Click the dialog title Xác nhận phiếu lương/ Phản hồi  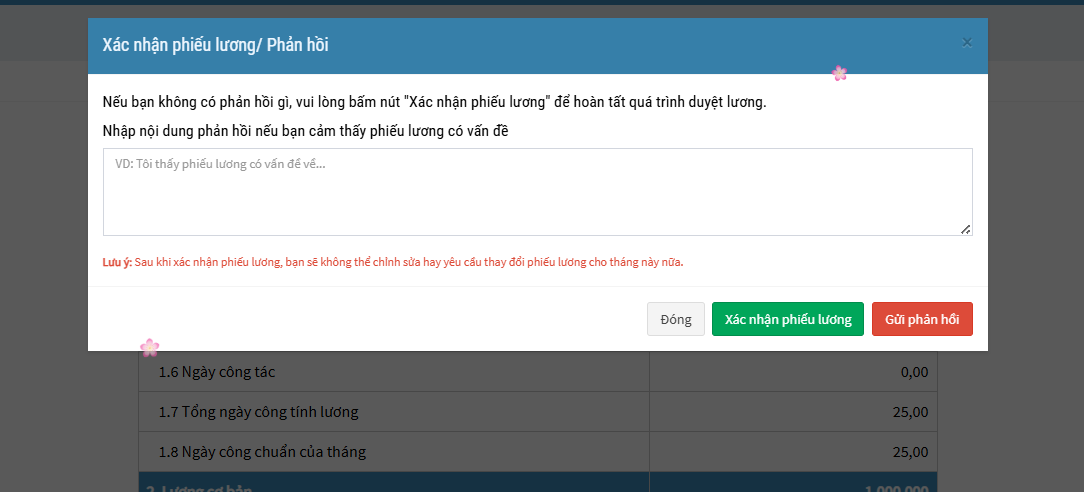coord(216,45)
